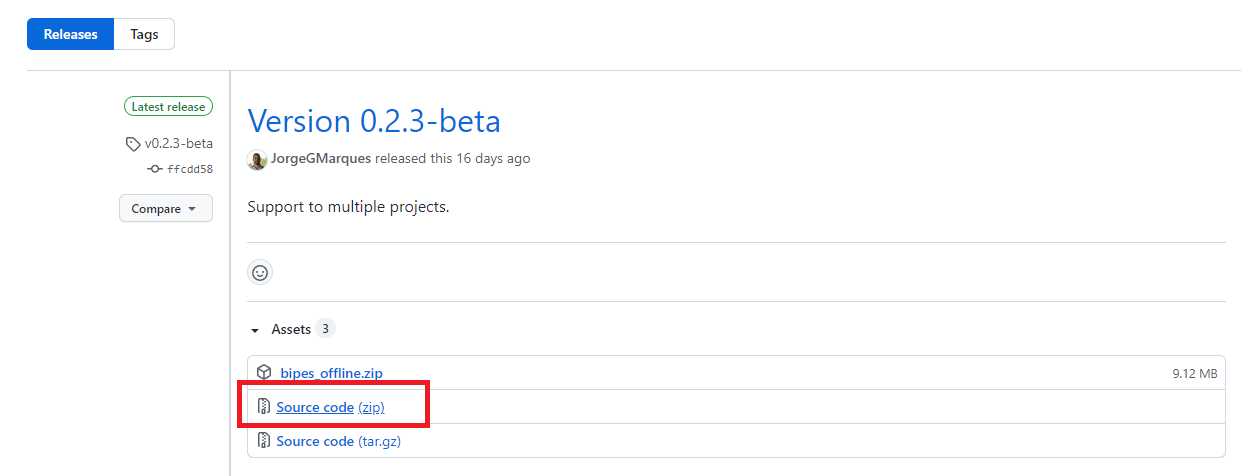Add a reaction with the smiley button
Screen dimensions: 1241x476
[260, 272]
